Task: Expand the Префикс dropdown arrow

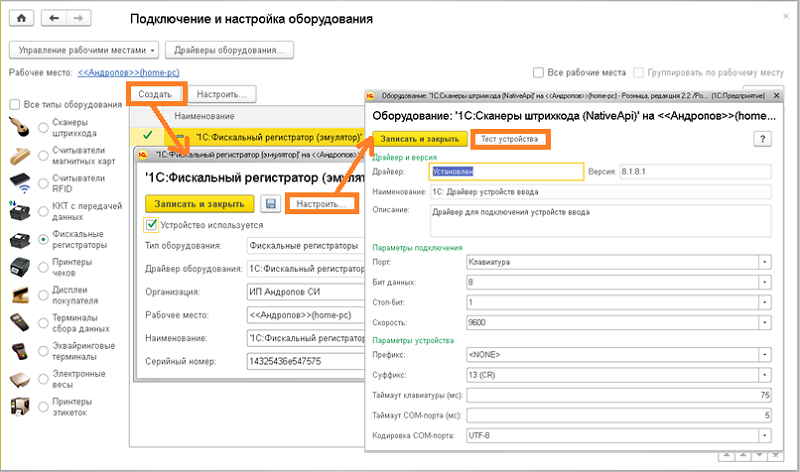Action: click(x=765, y=355)
